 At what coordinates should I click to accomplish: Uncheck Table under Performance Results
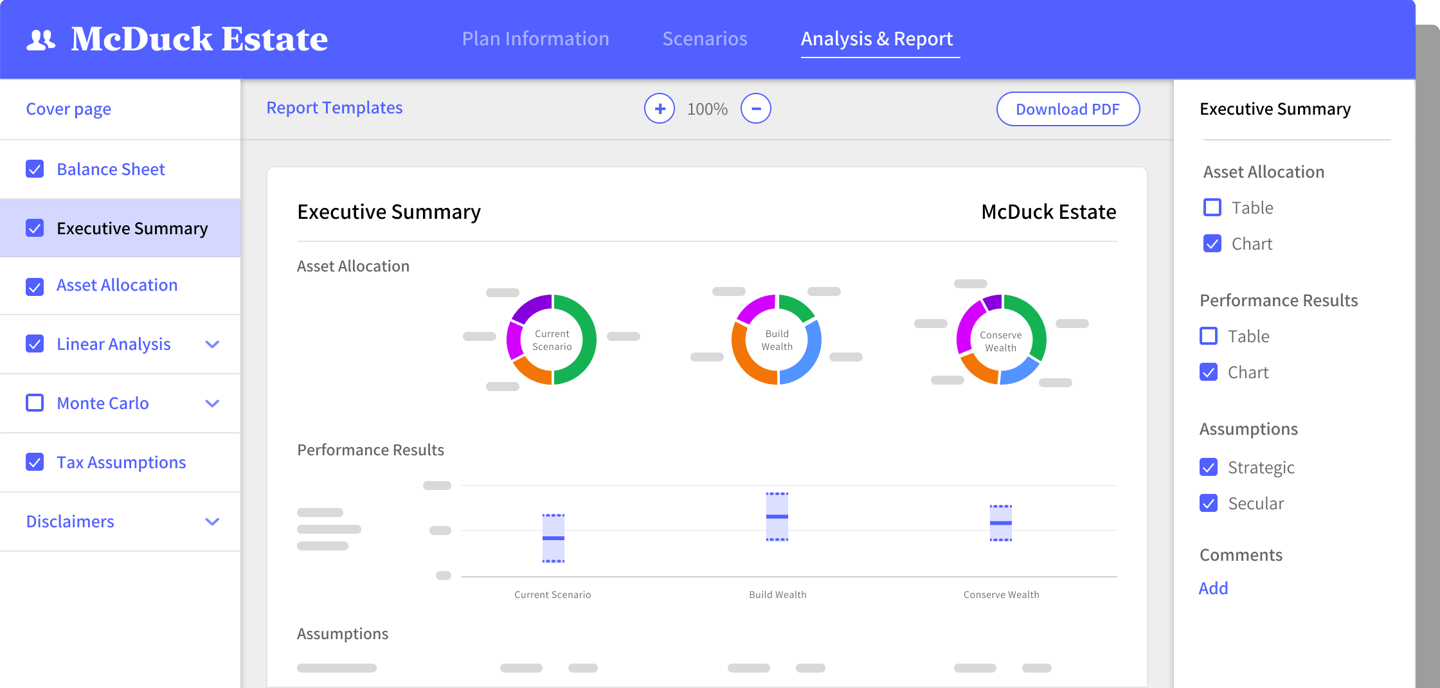1209,336
